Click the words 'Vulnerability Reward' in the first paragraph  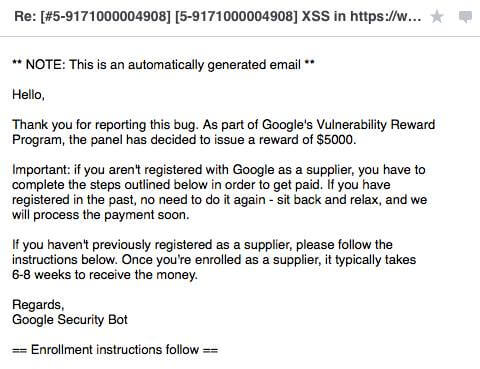tap(375, 124)
